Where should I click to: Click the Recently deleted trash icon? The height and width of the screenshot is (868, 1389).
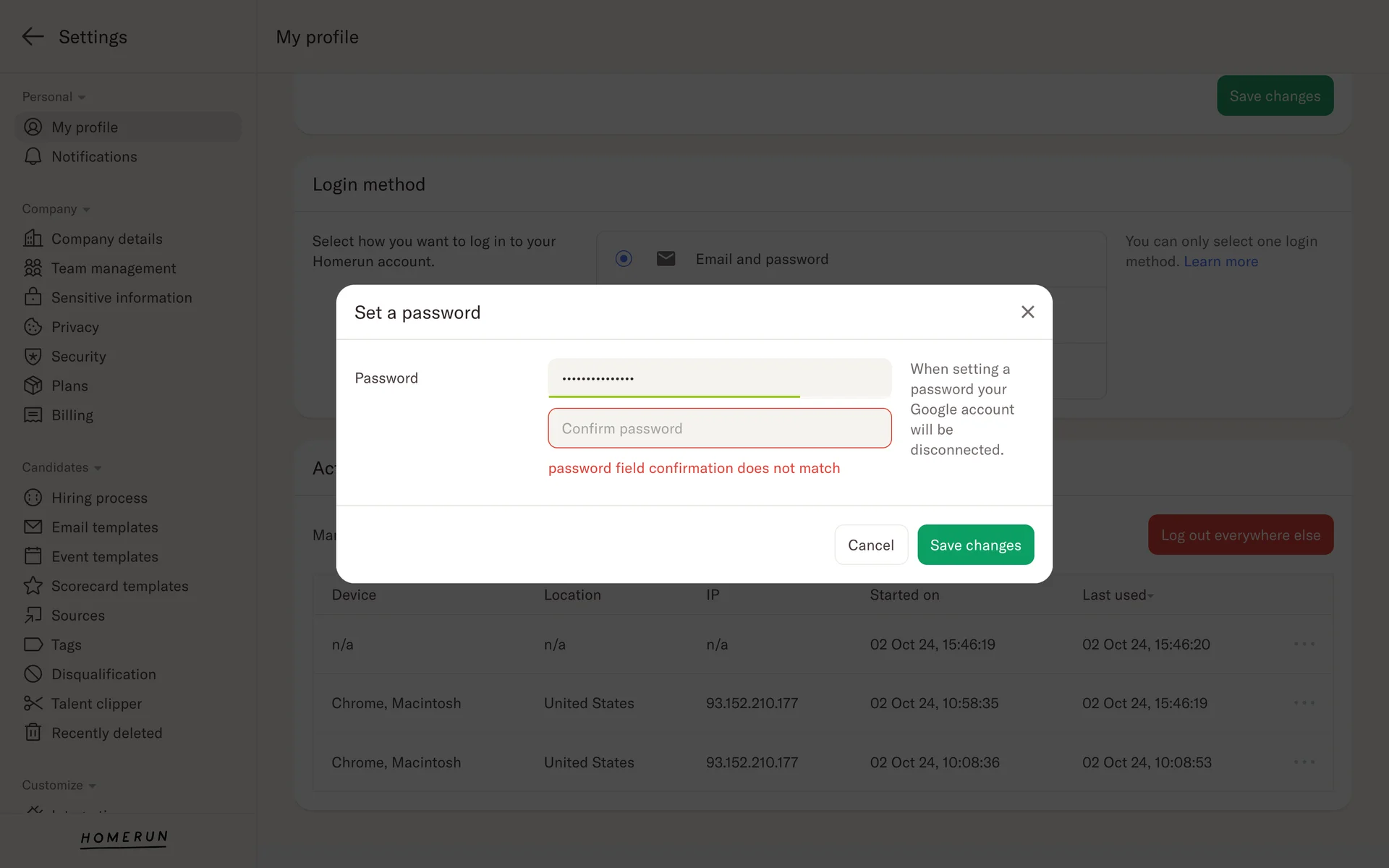pos(33,733)
